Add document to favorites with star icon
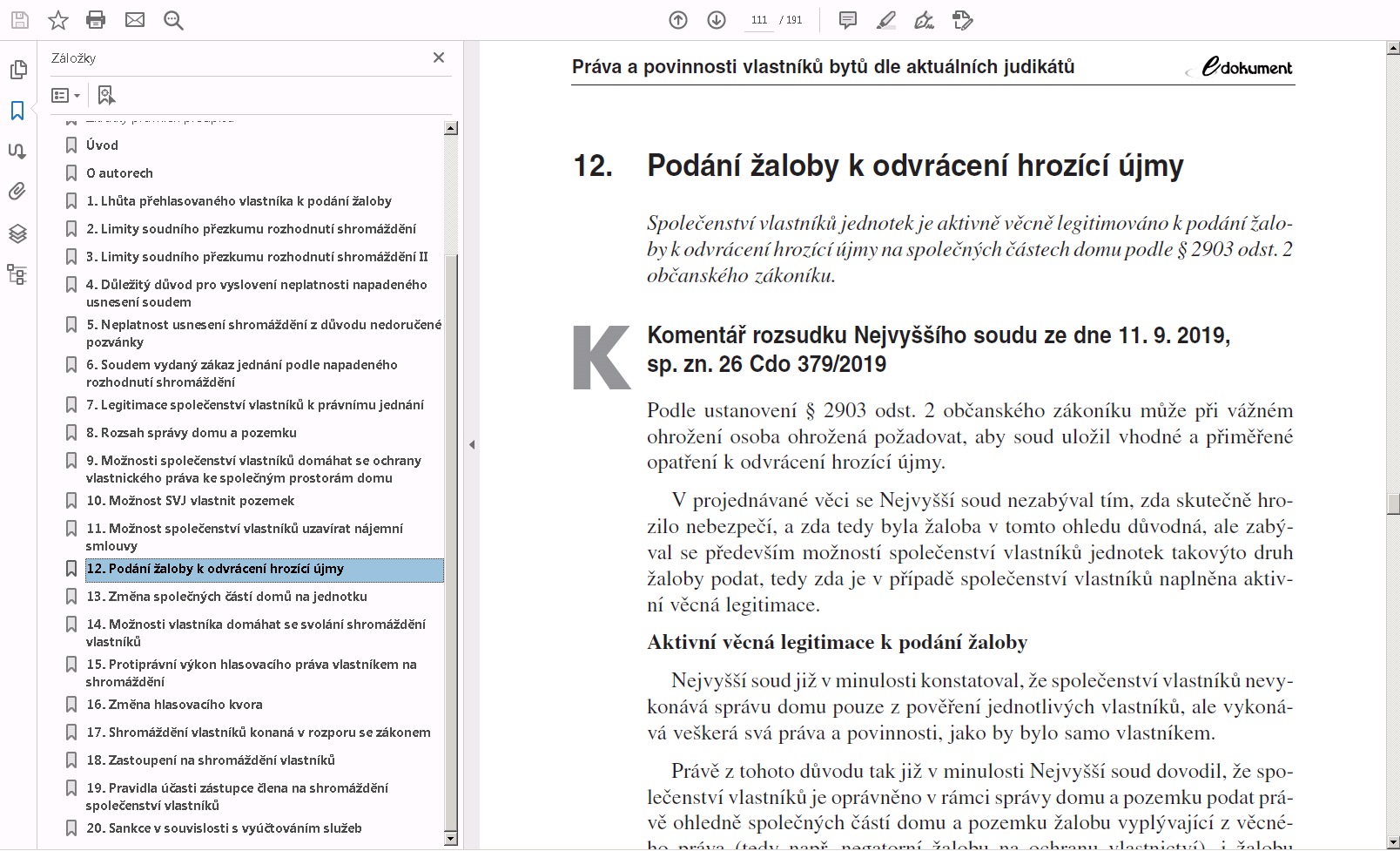Image resolution: width=1400 pixels, height=851 pixels. tap(57, 19)
